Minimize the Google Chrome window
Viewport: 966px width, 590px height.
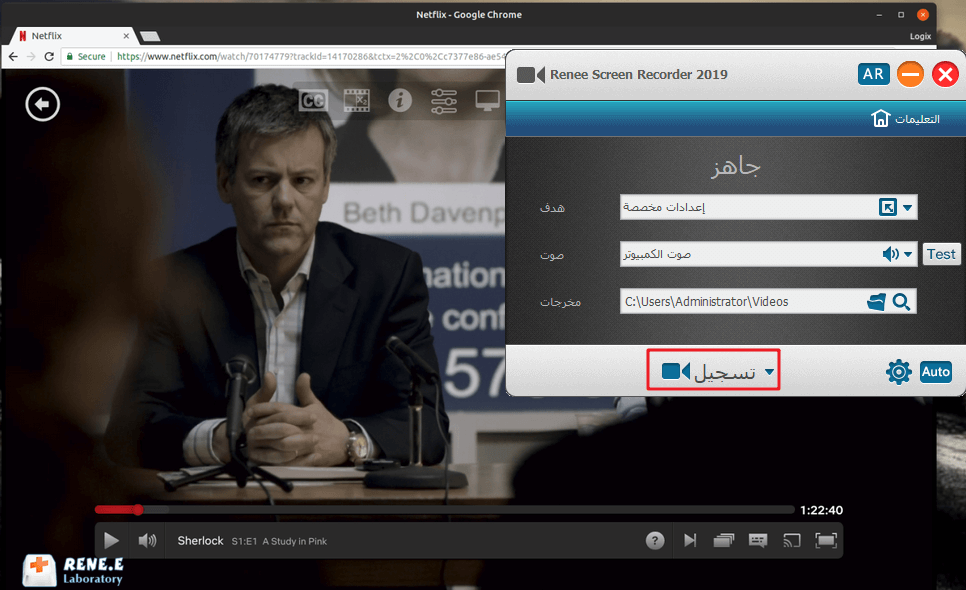point(879,15)
